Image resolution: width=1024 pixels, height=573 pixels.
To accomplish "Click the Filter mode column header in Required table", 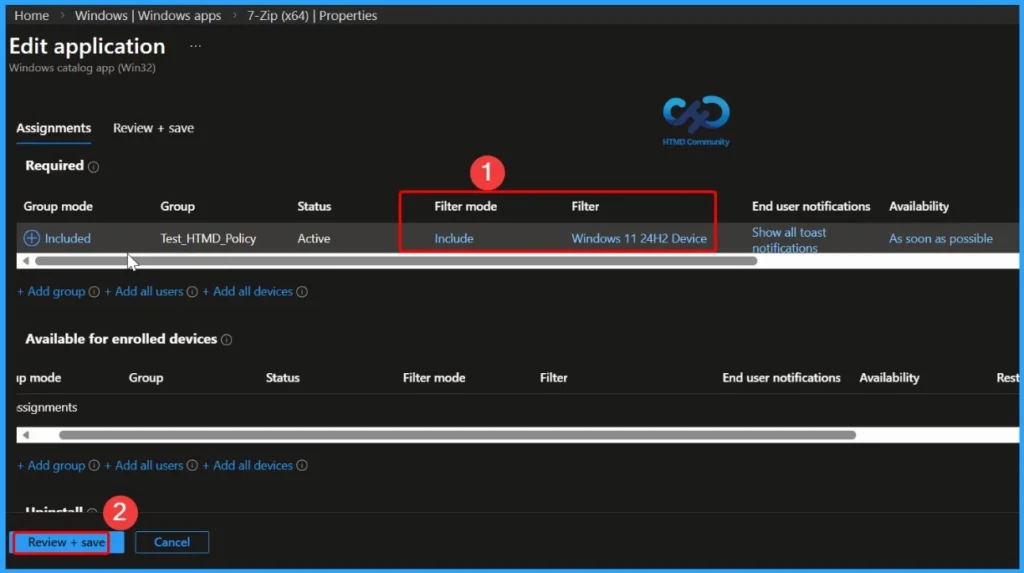I will pos(466,206).
